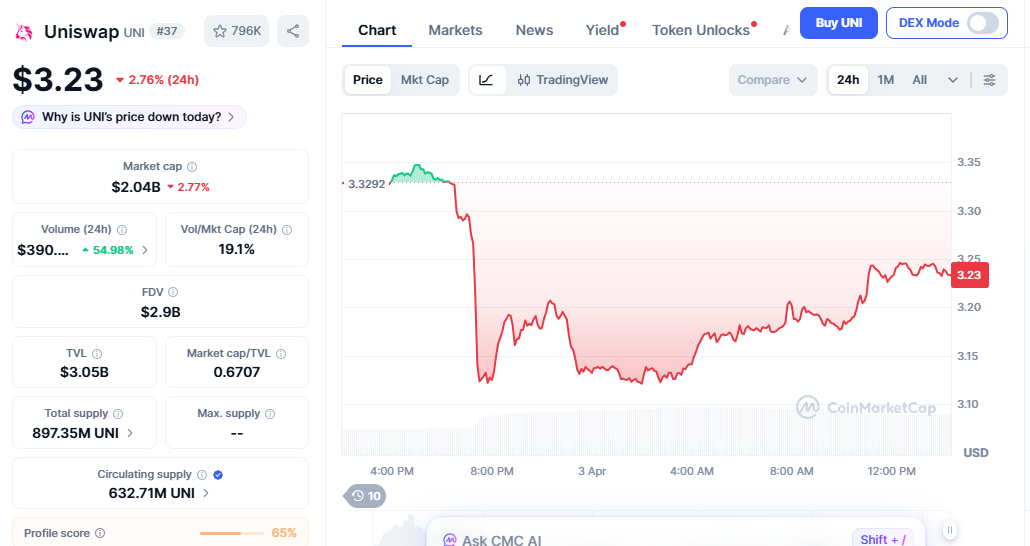Select Mkt Cap chart mode
Image resolution: width=1030 pixels, height=546 pixels.
(425, 80)
